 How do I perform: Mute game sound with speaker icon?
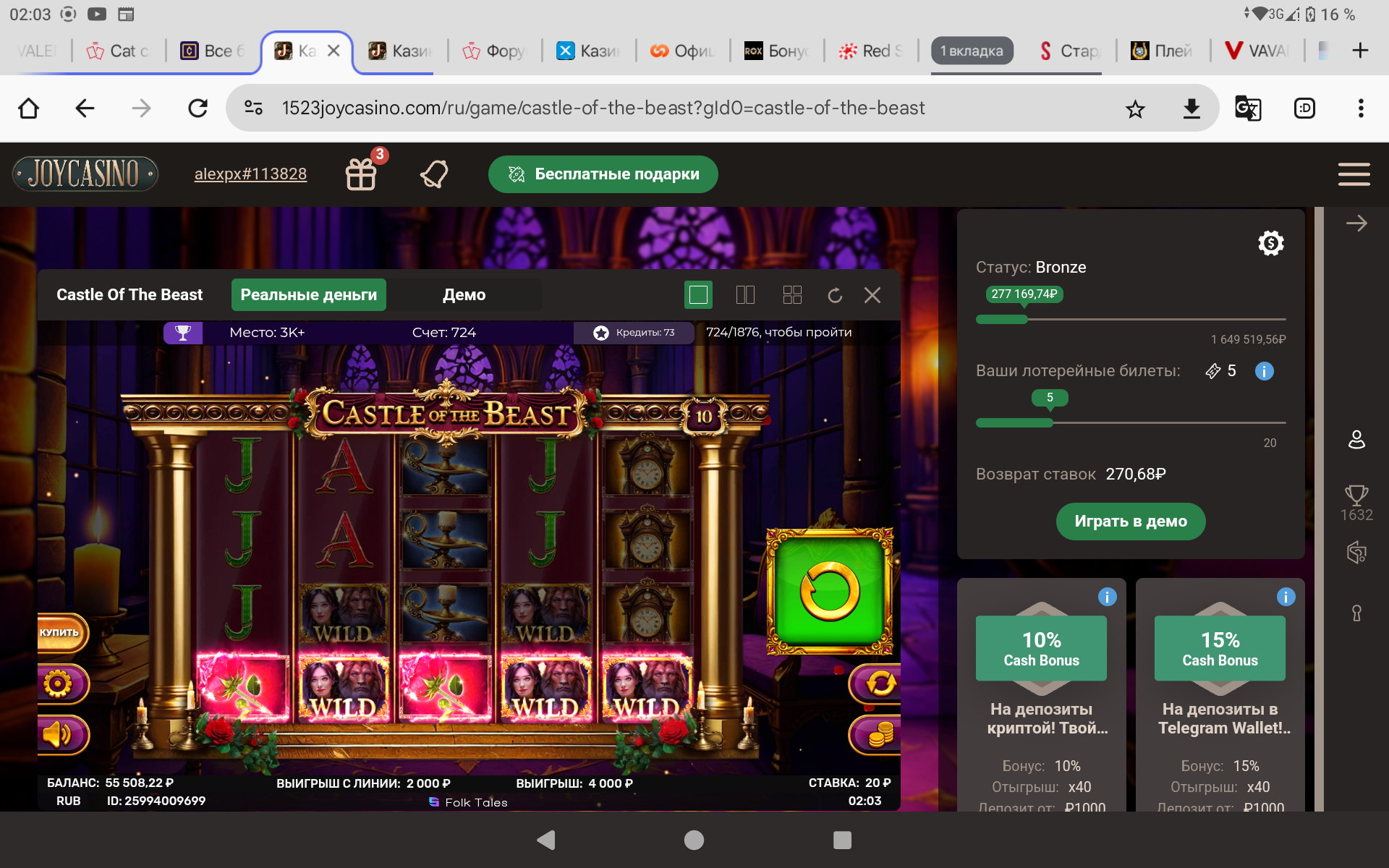(59, 735)
